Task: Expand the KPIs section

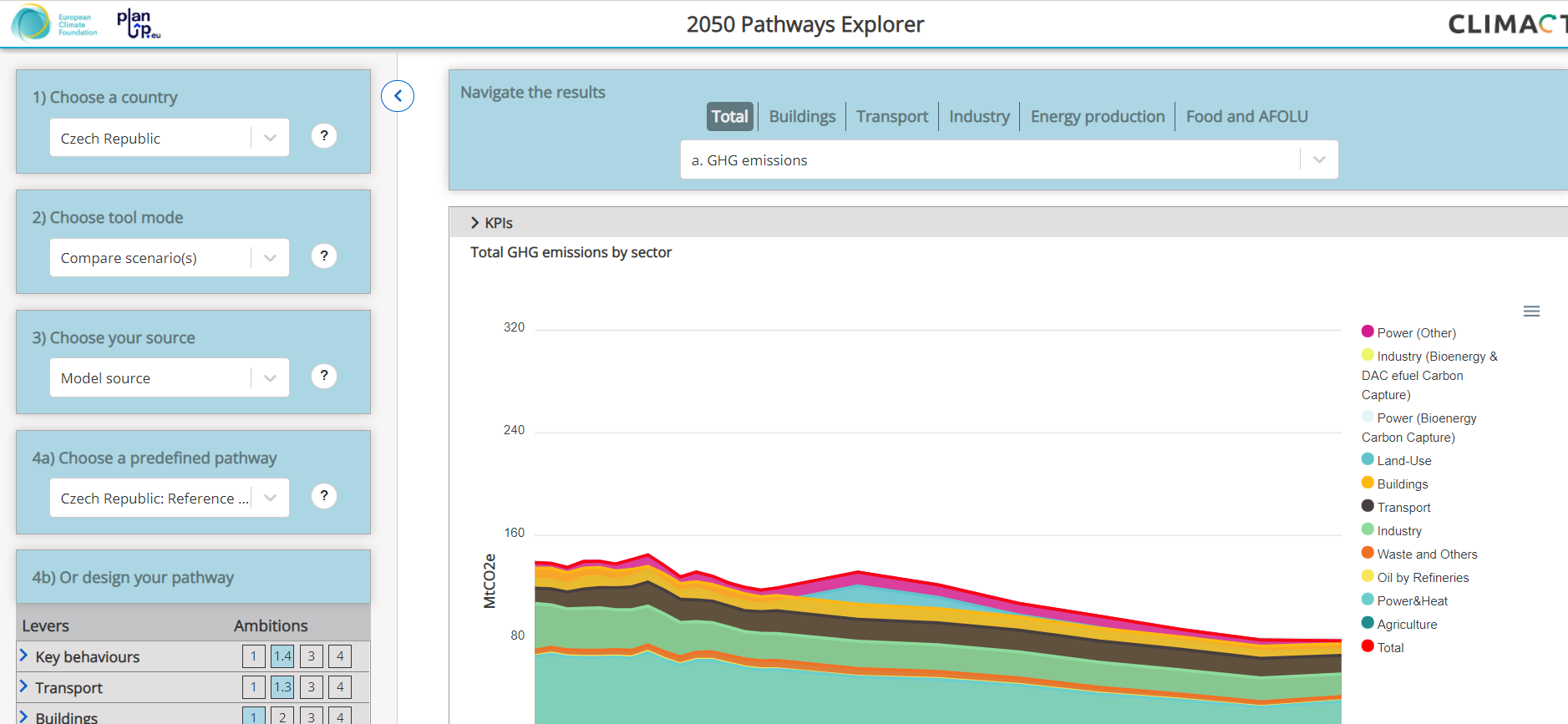Action: click(x=492, y=223)
